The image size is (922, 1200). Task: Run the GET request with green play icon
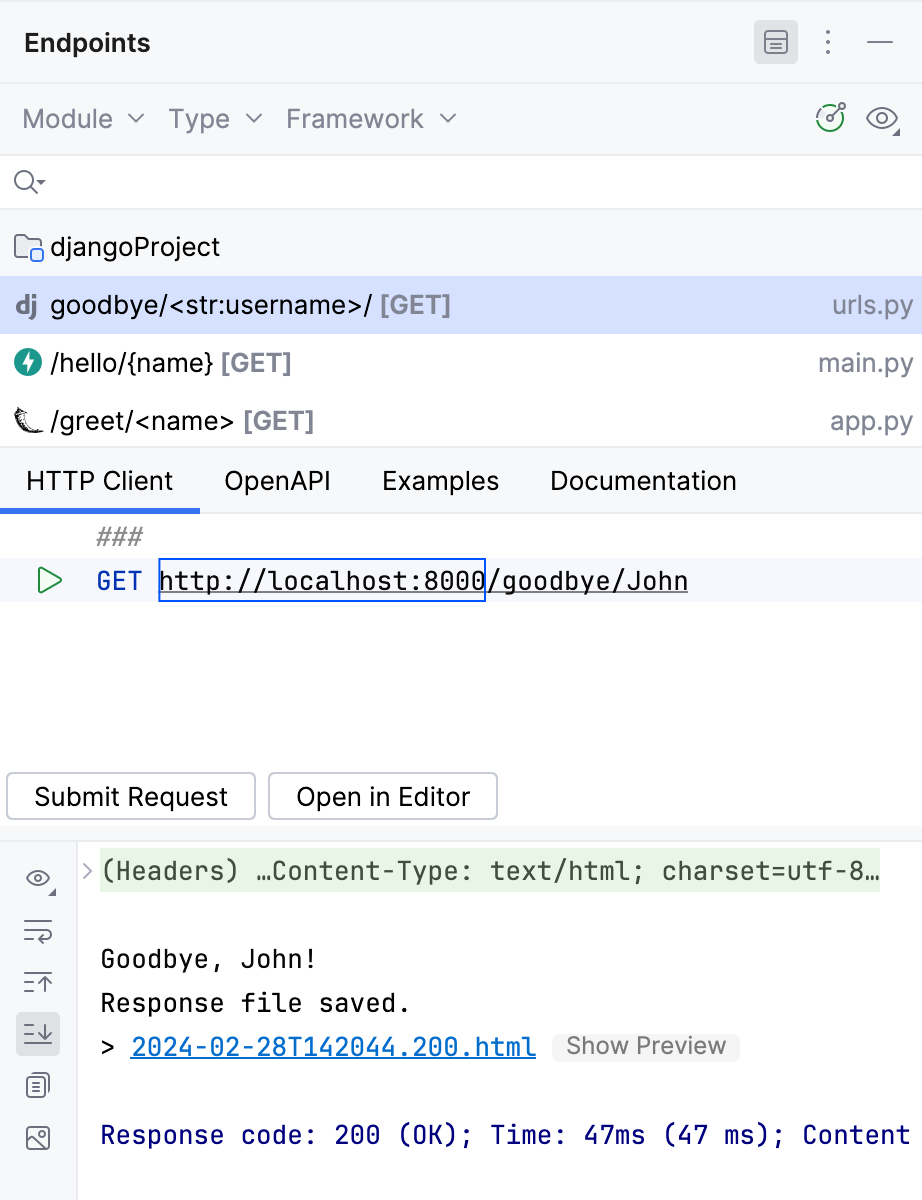coord(50,580)
